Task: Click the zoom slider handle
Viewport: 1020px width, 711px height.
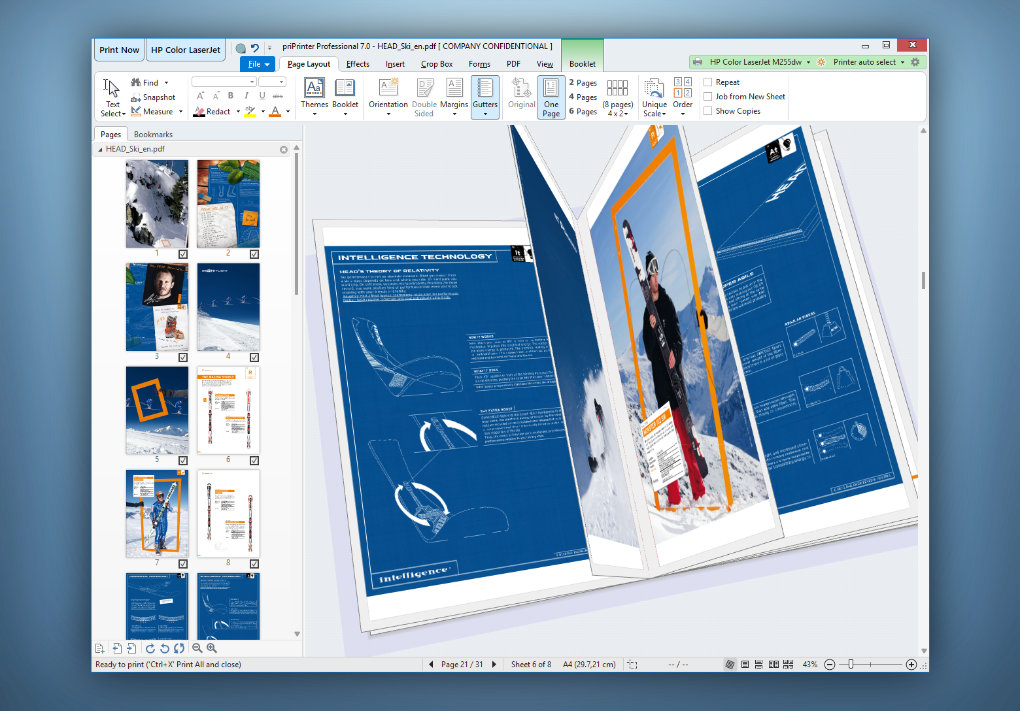Action: click(851, 664)
